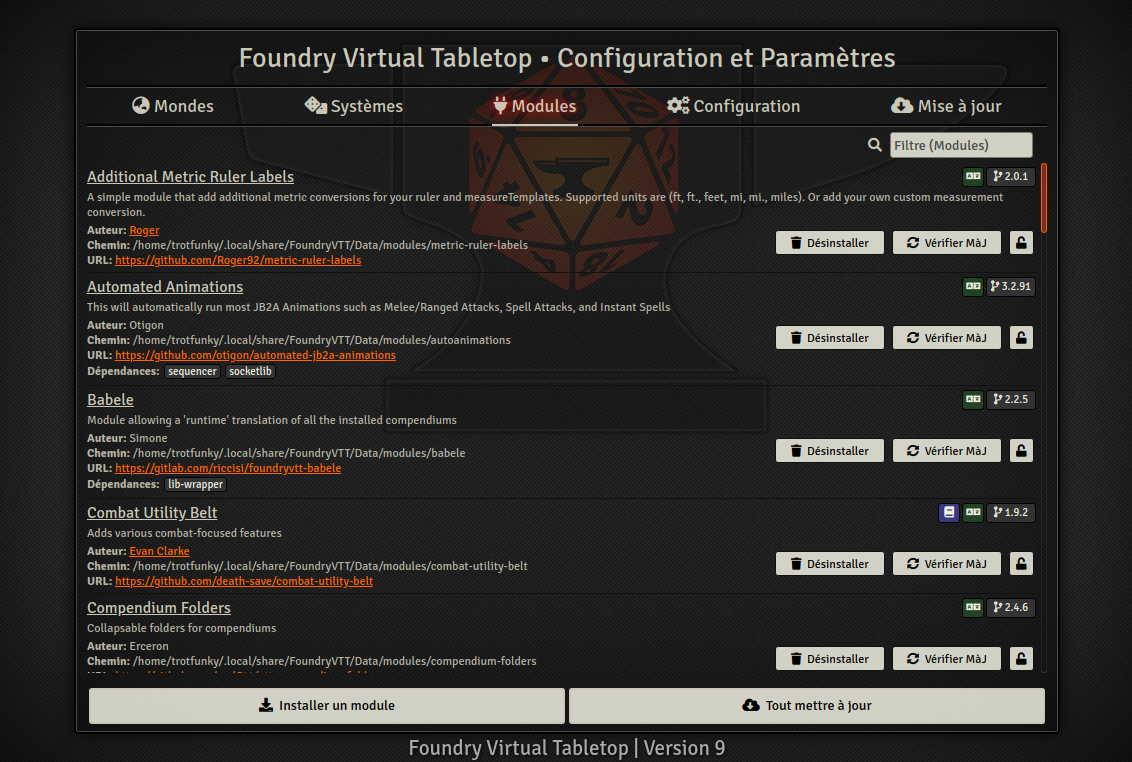1132x762 pixels.
Task: Click the compendium book icon for Combat Utility Belt
Action: click(949, 513)
